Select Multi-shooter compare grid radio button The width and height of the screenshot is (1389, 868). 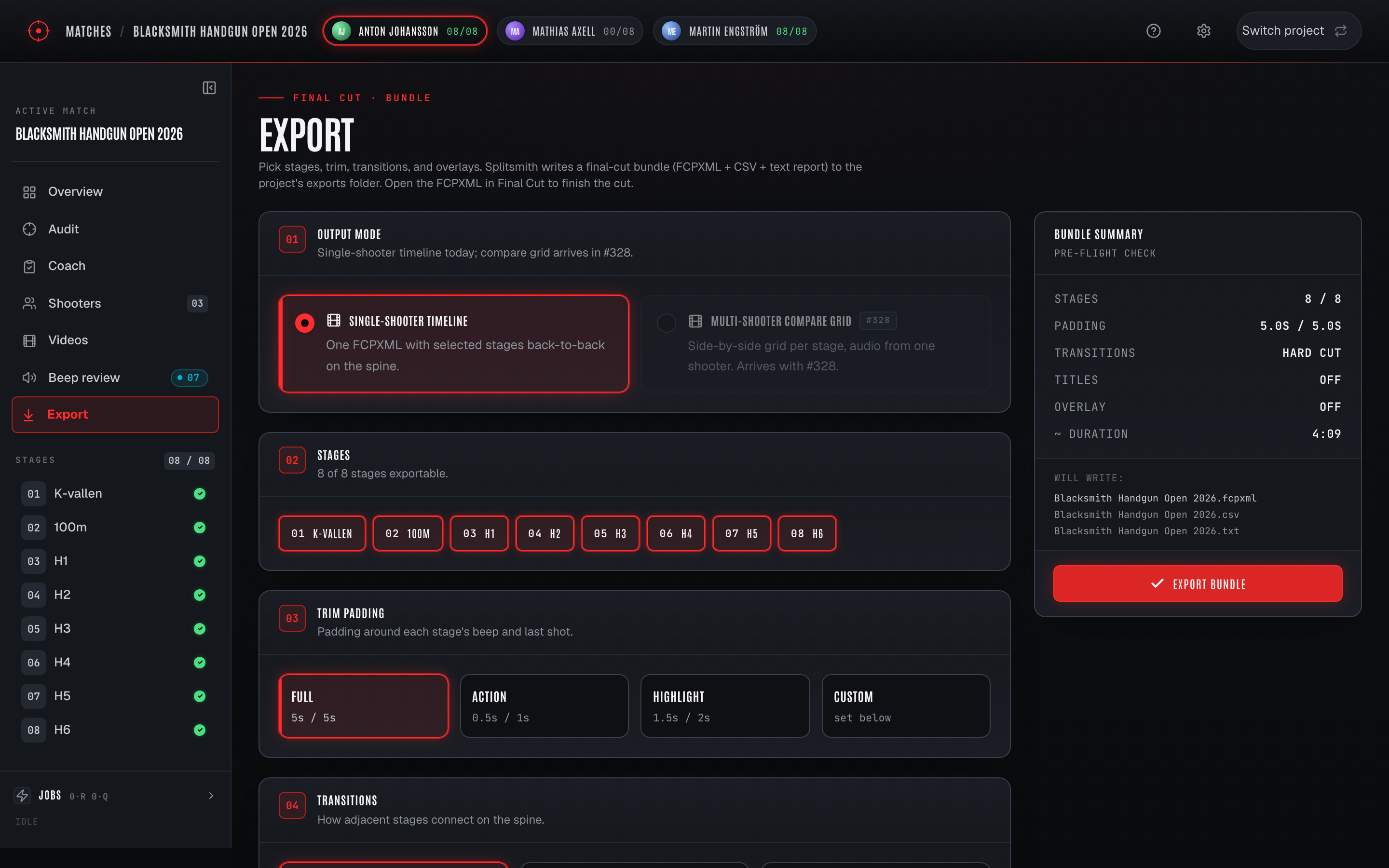pos(667,323)
